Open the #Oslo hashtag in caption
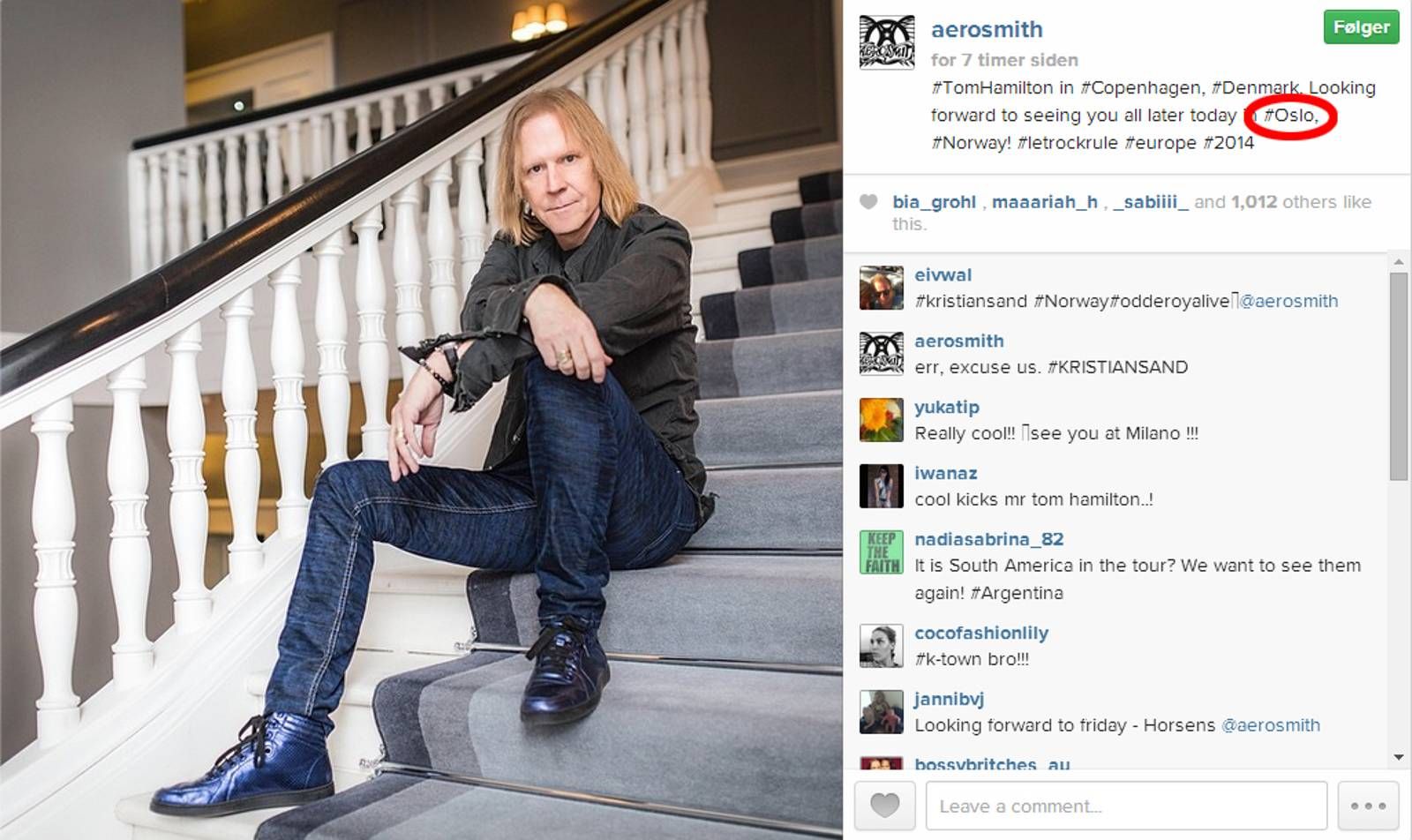This screenshot has height=840, width=1412. tap(1290, 115)
